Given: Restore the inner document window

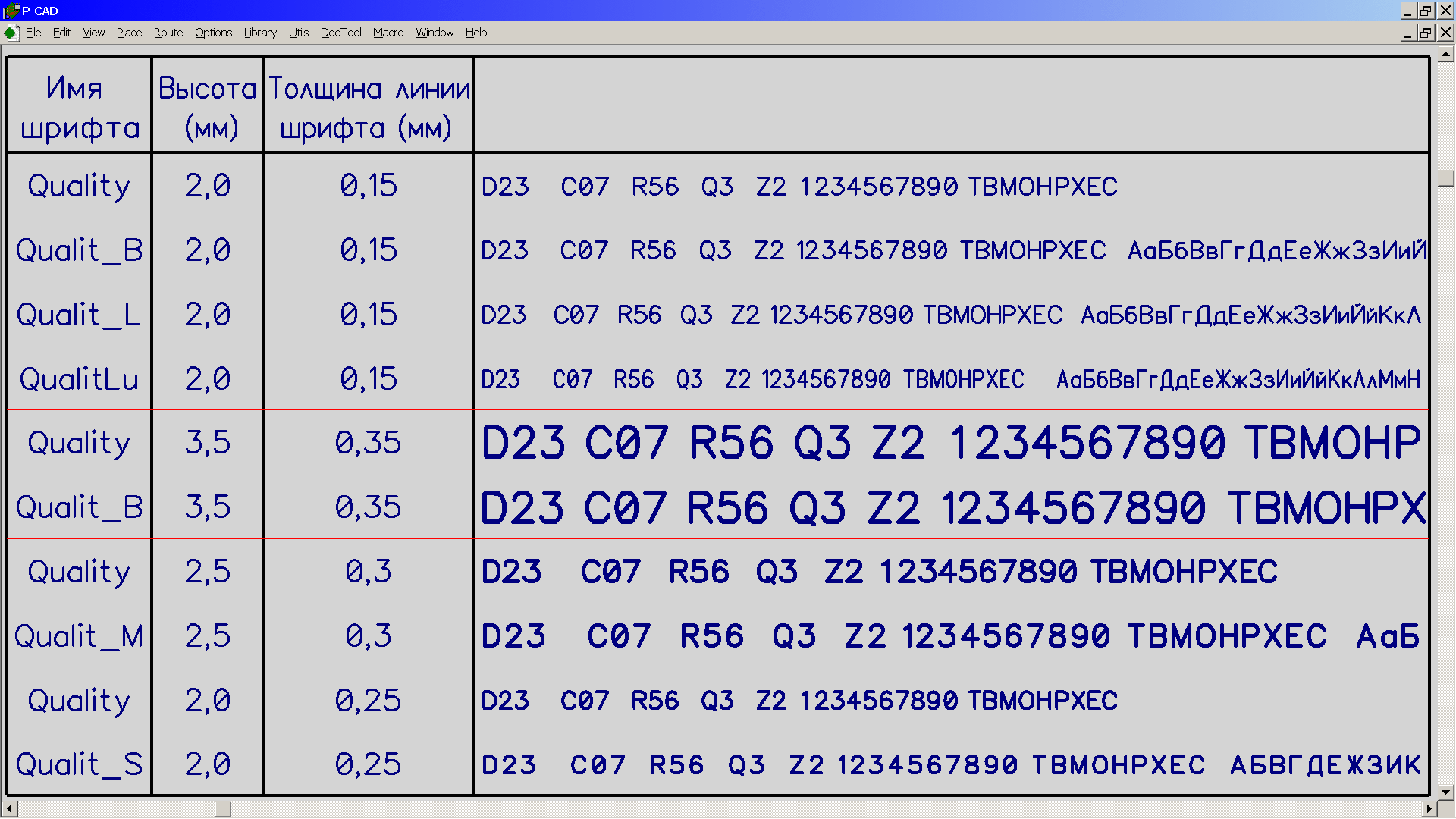Looking at the screenshot, I should (x=1426, y=33).
